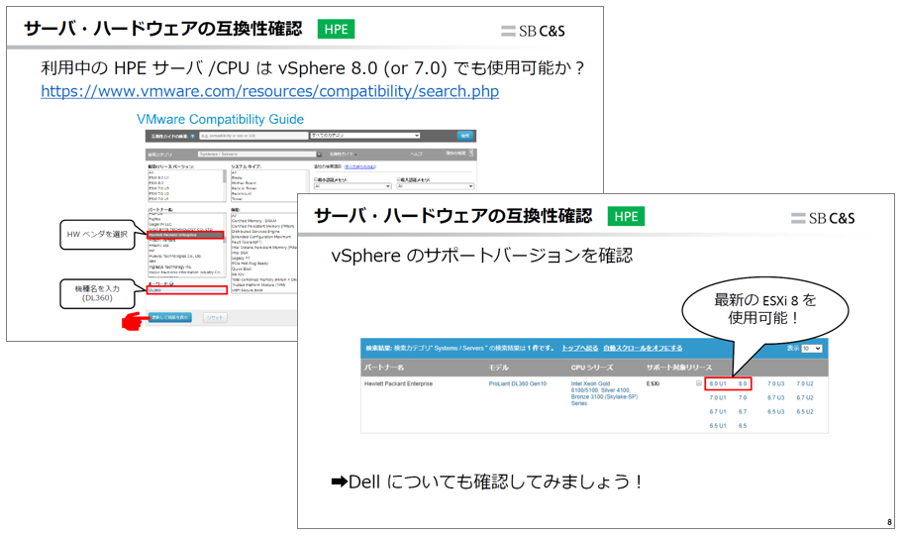This screenshot has height=536, width=906.
Task: Open the 6.7 U1 release link
Action: click(718, 412)
